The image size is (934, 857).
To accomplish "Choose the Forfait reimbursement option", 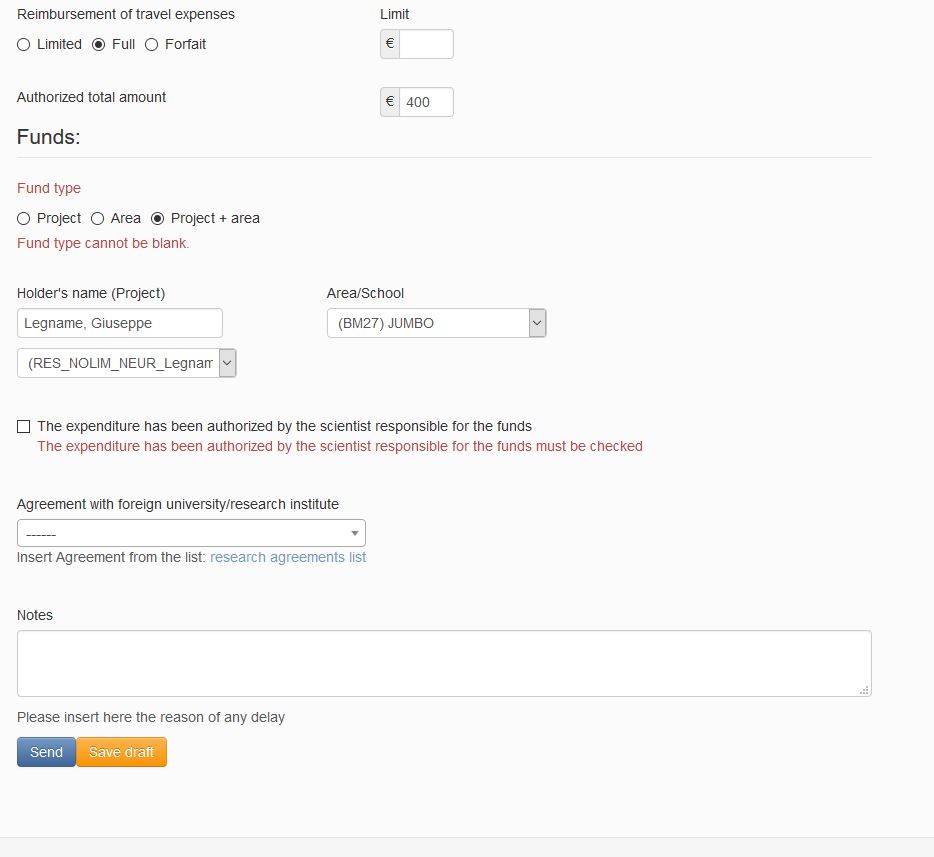I will (152, 45).
